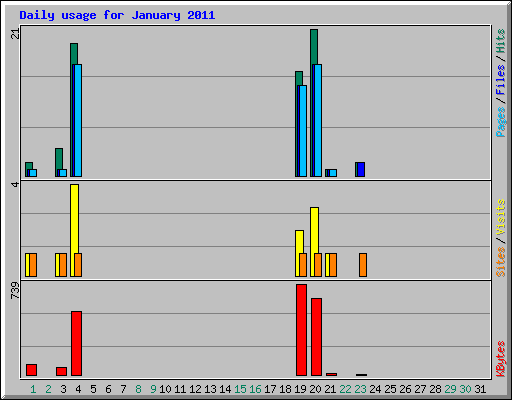Click the "4" middle axis maximum value
This screenshot has height=400, width=512.
point(15,184)
